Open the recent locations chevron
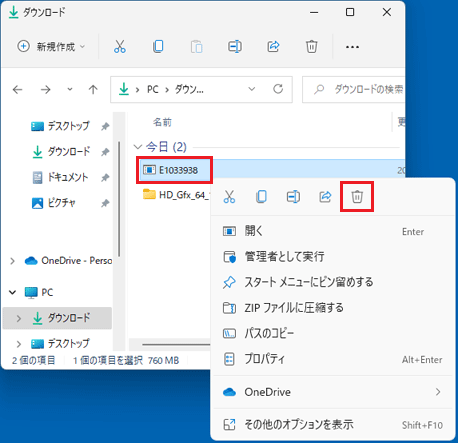This screenshot has width=458, height=443. [70, 89]
